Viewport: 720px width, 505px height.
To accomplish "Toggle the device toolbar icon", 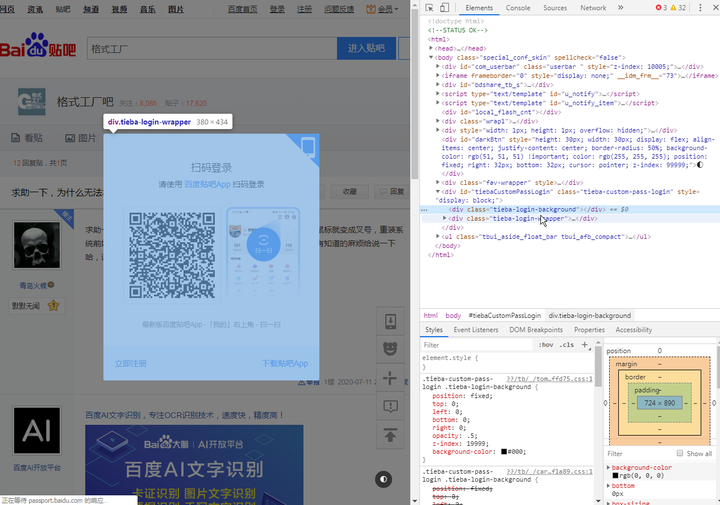I will [445, 8].
